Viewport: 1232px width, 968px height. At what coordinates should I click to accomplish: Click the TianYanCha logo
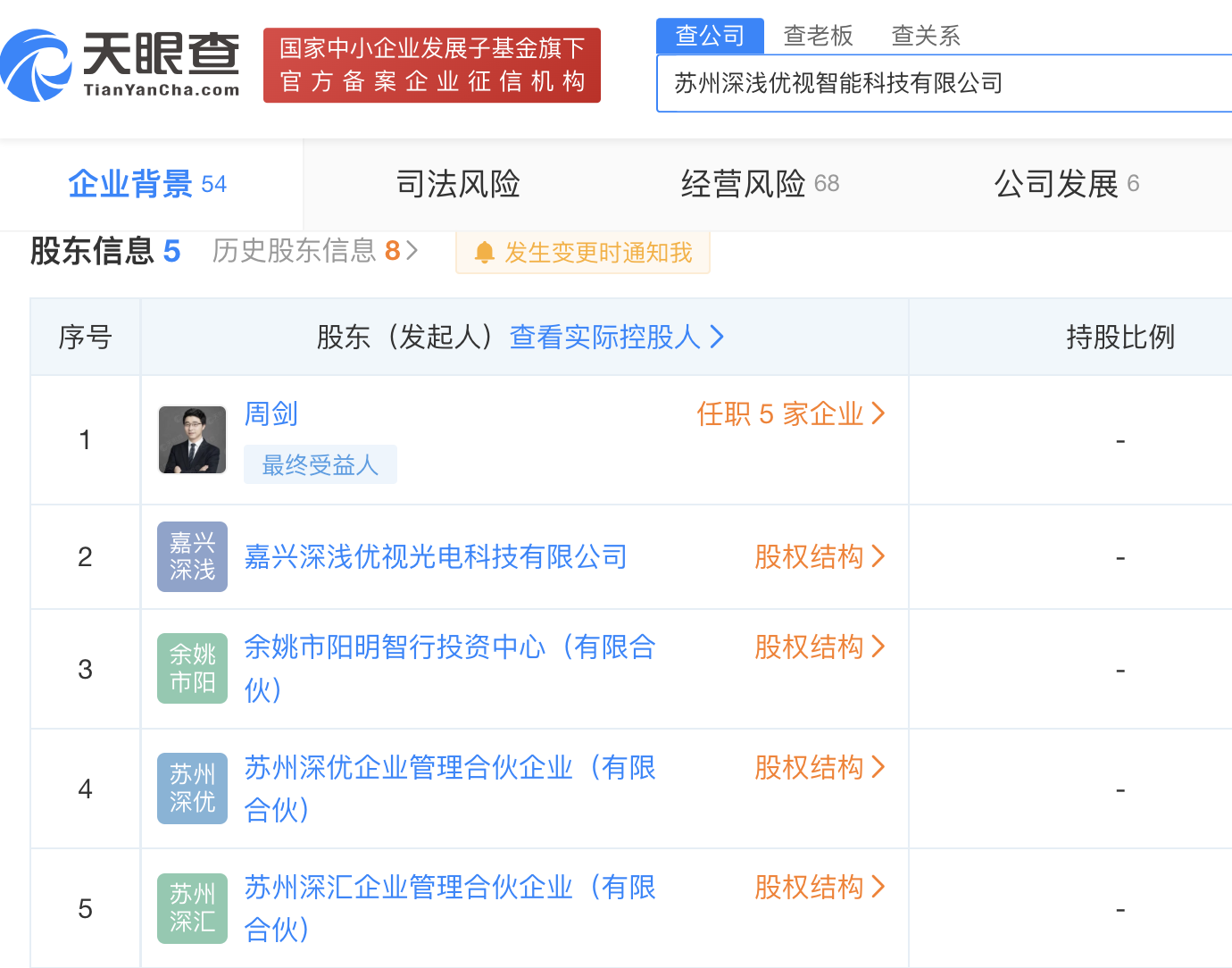point(121,65)
